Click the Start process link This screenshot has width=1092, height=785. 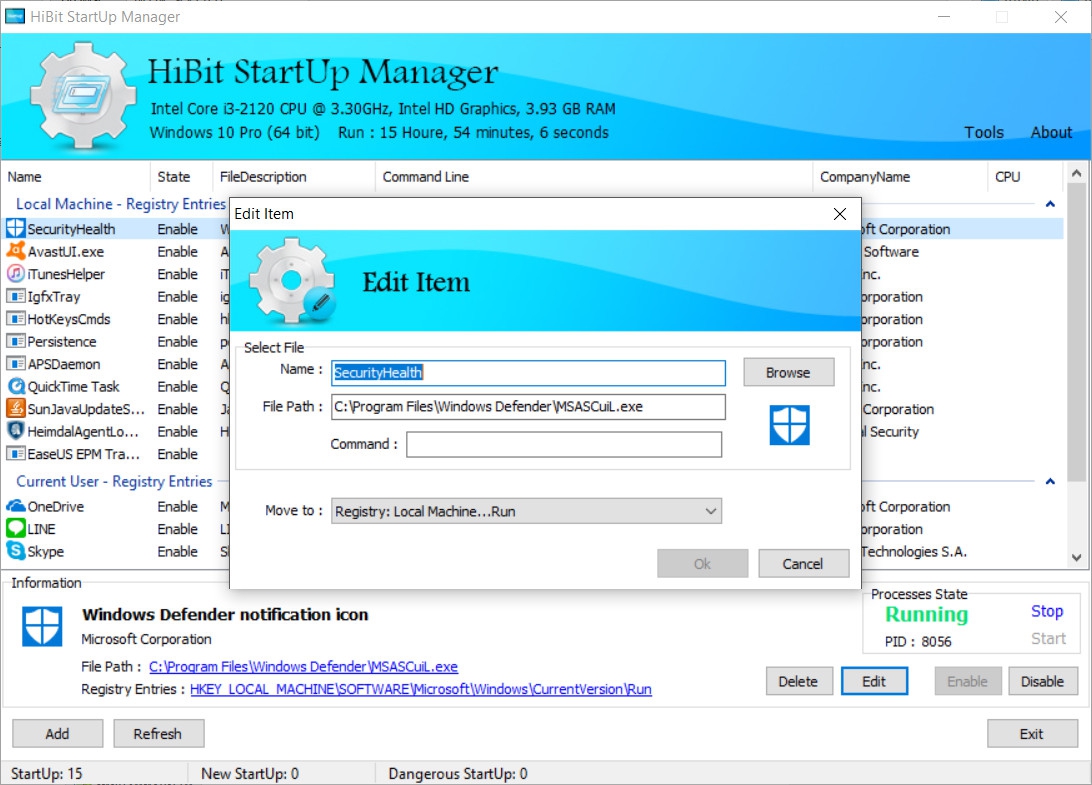1048,639
